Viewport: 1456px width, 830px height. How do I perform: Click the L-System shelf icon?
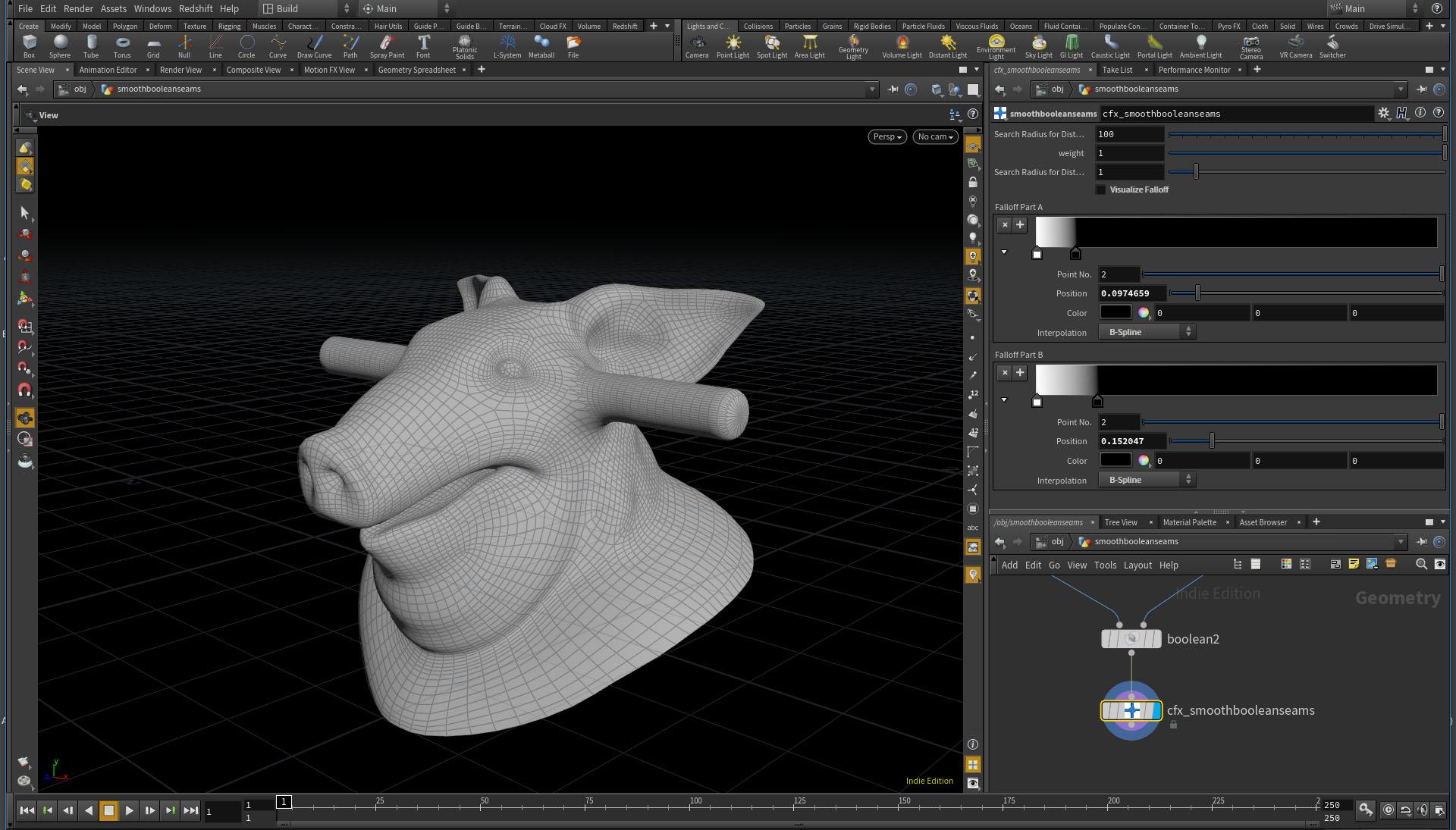[x=507, y=45]
